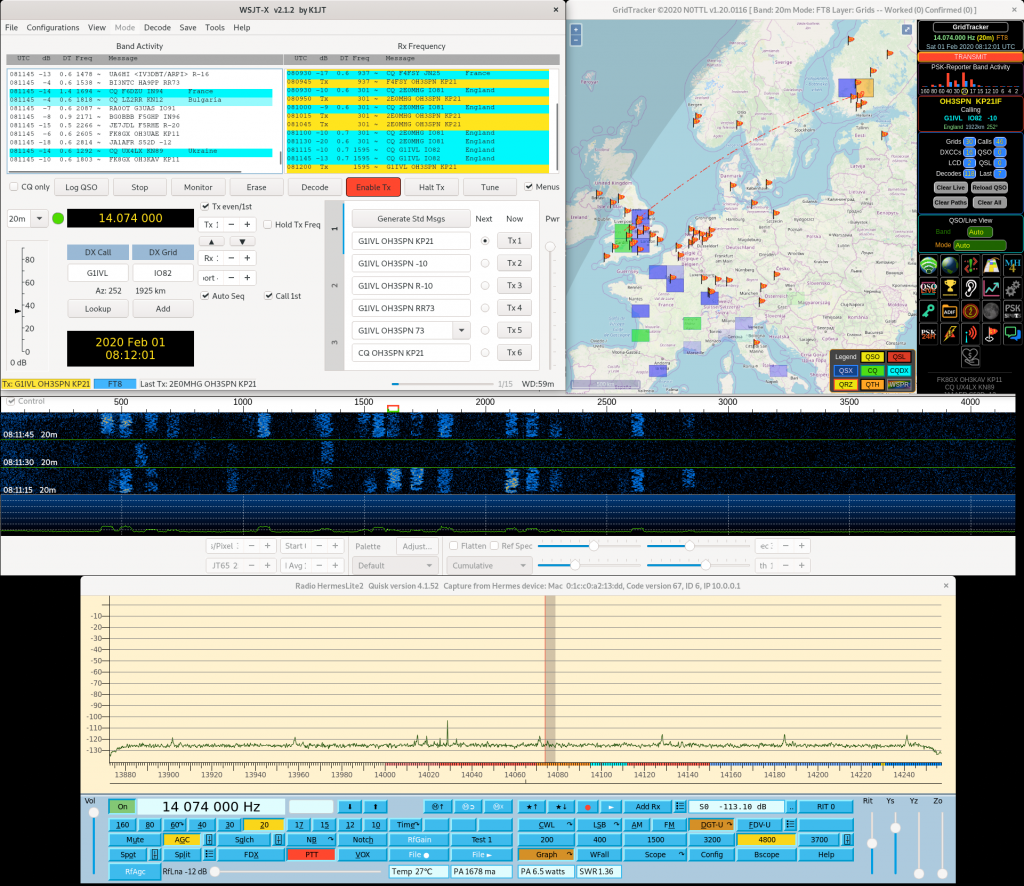Open the Decode menu
This screenshot has height=886, width=1024.
point(157,27)
